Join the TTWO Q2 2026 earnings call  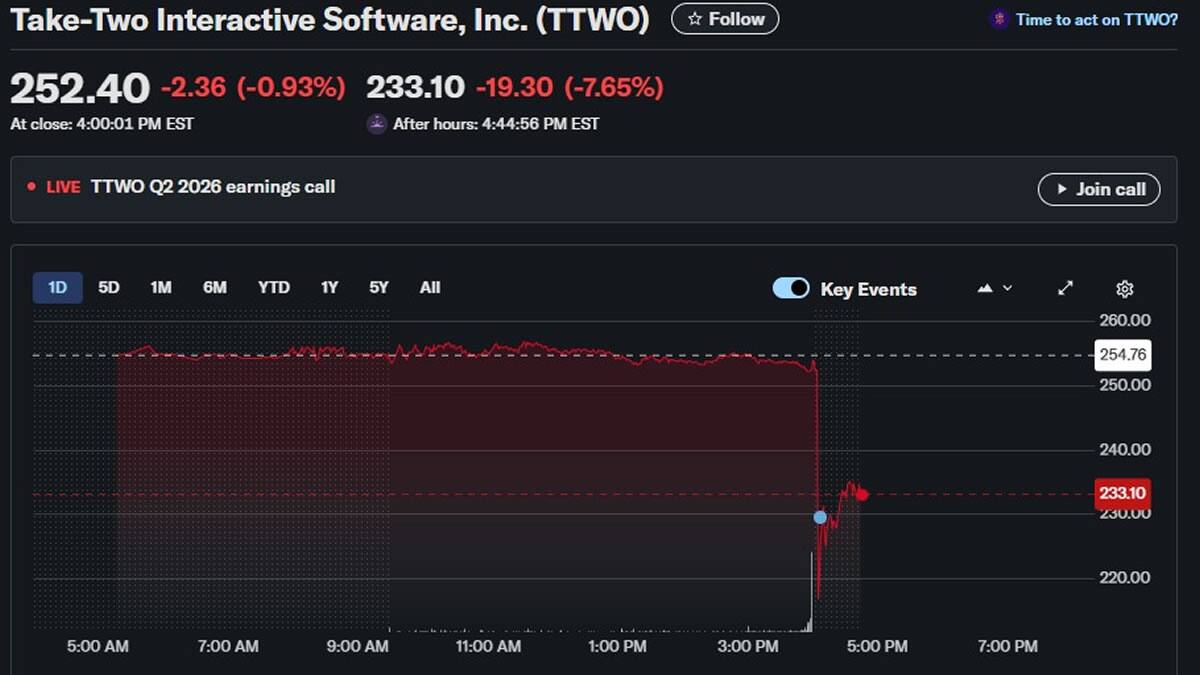pyautogui.click(x=1099, y=189)
